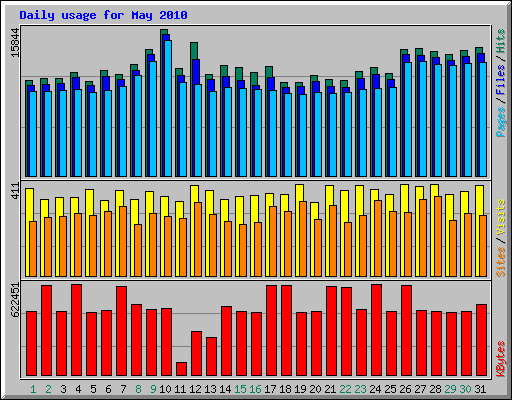Screen dimensions: 512x400
Task: Select day label "3" on the x-axis
Action: point(63,389)
